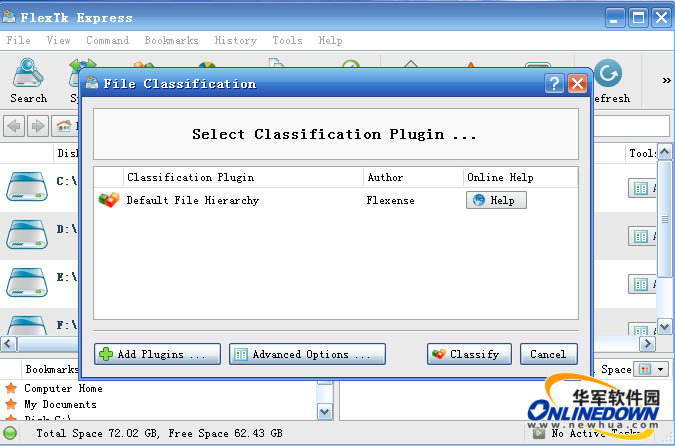Go back with the left arrow
Image resolution: width=675 pixels, height=446 pixels.
pyautogui.click(x=14, y=126)
